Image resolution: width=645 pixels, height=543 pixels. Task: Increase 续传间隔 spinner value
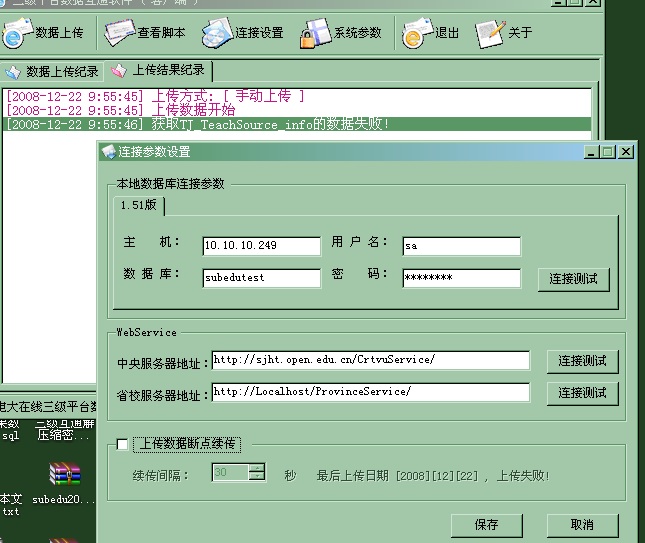click(x=257, y=468)
